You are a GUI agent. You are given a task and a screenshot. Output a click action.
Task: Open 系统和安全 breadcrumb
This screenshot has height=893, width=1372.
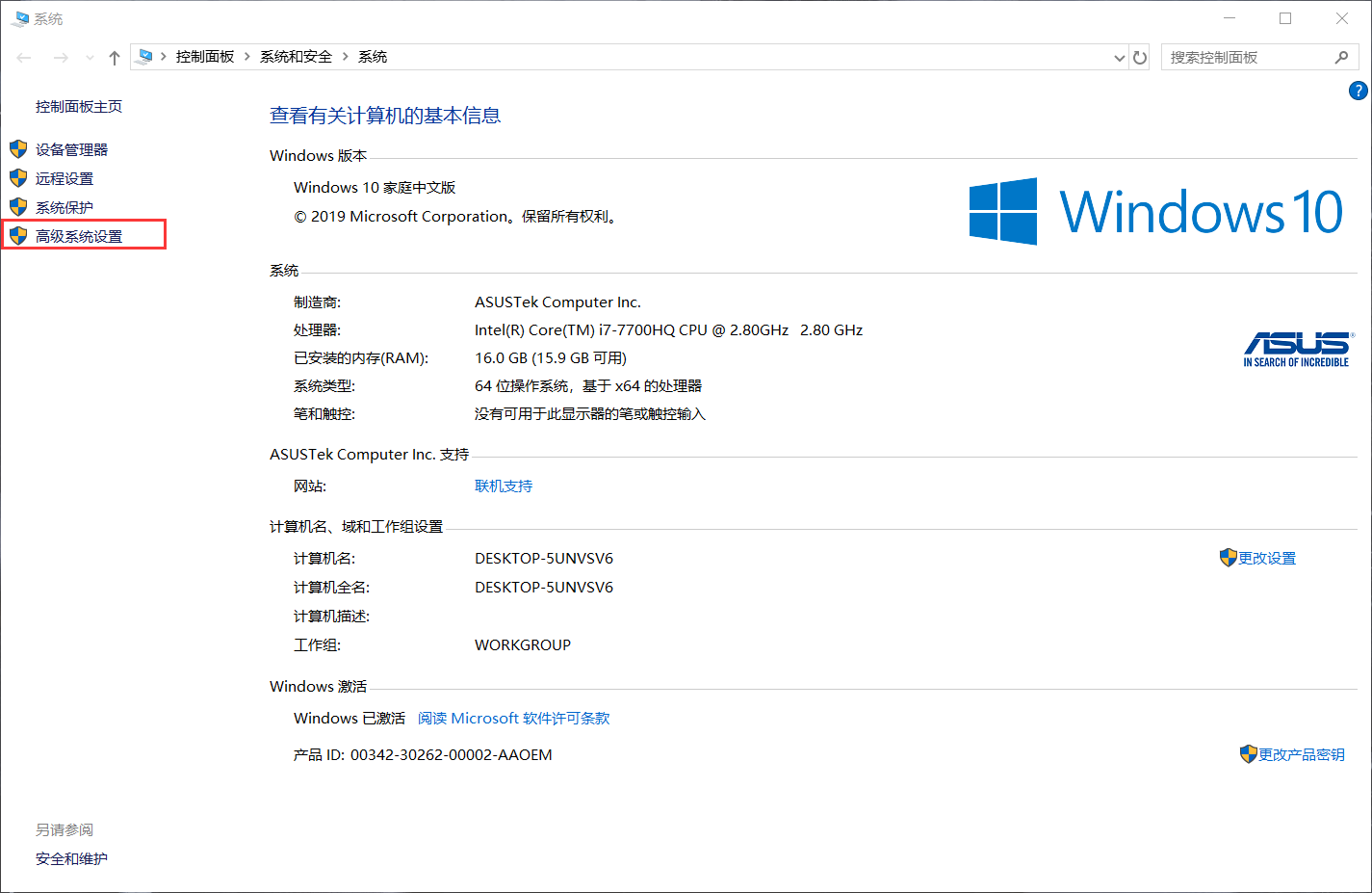pos(296,57)
